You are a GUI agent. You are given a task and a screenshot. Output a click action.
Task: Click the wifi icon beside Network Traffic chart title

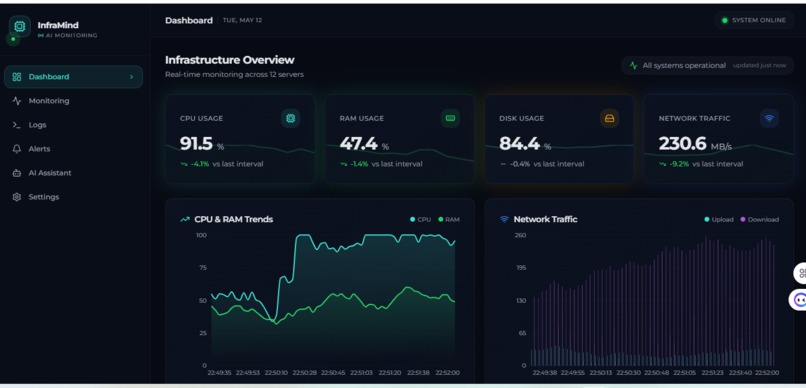[x=504, y=219]
